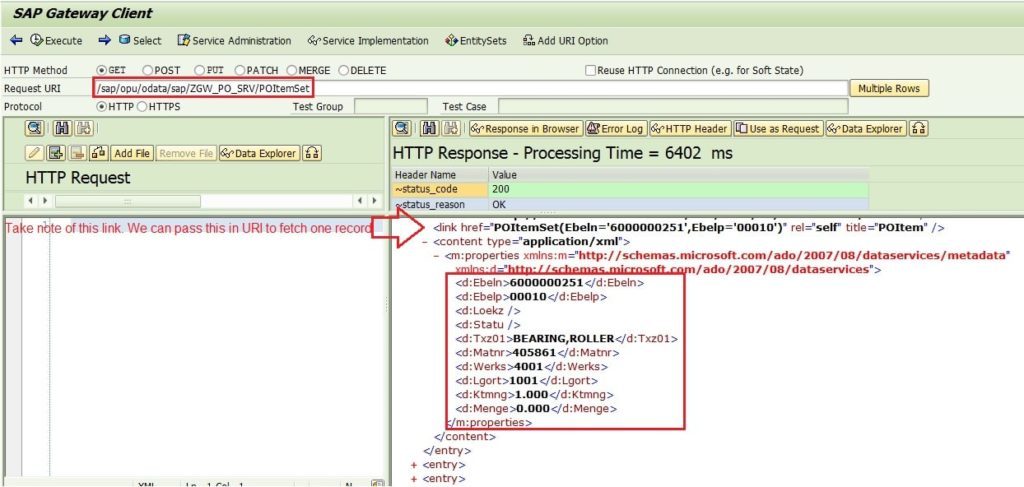This screenshot has width=1024, height=487.
Task: Click the insert row icon beside pencil
Action: [56, 153]
